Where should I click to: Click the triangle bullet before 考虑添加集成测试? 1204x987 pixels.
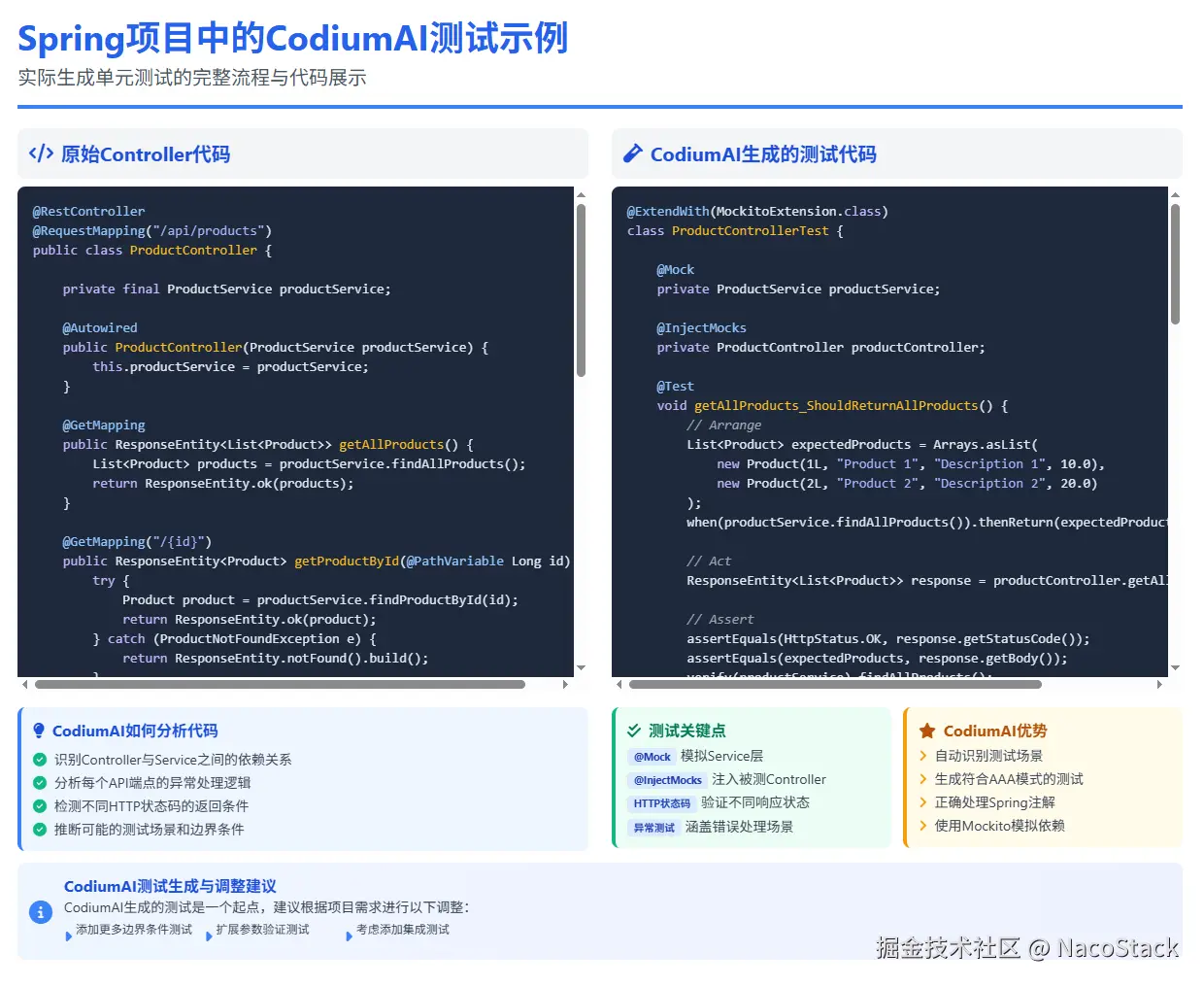click(x=350, y=936)
